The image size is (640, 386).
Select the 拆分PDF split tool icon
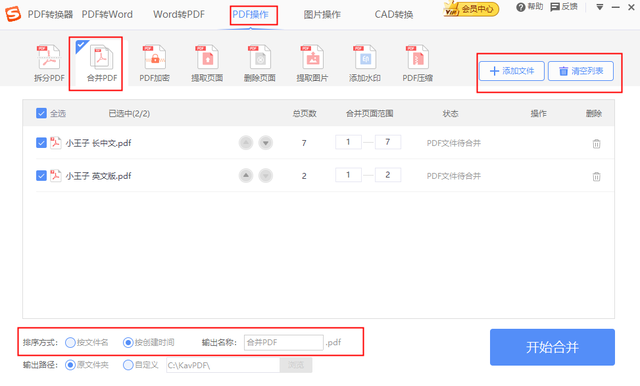pyautogui.click(x=49, y=63)
